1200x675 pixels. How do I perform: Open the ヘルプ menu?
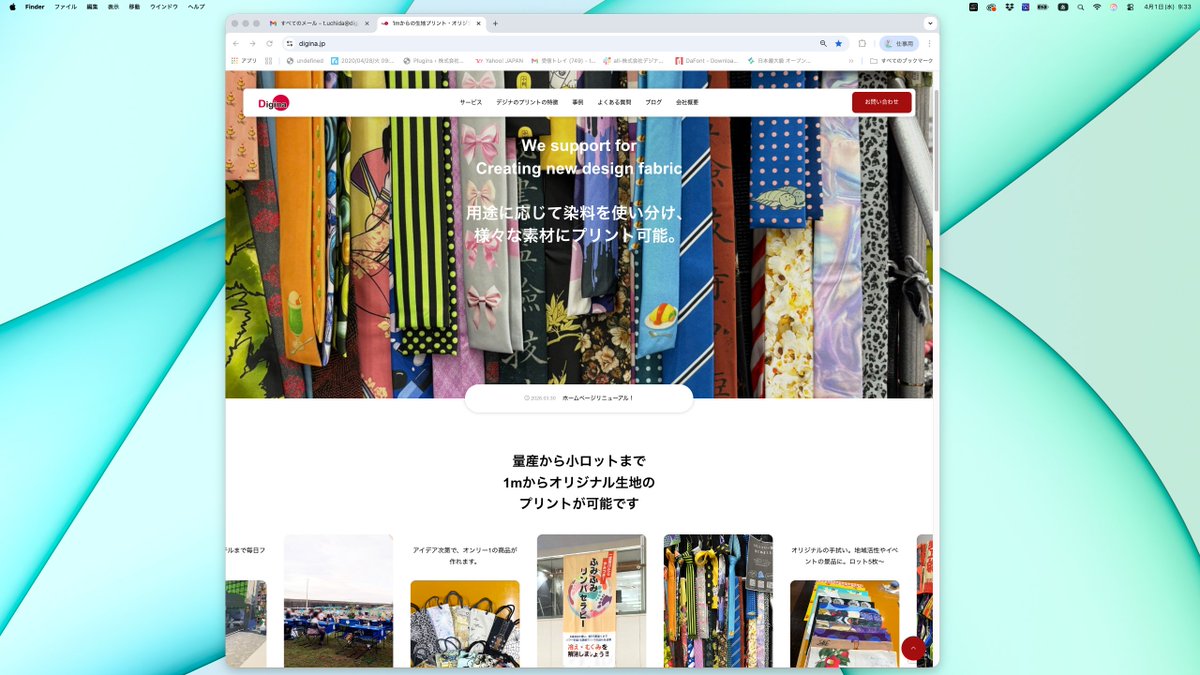click(196, 6)
